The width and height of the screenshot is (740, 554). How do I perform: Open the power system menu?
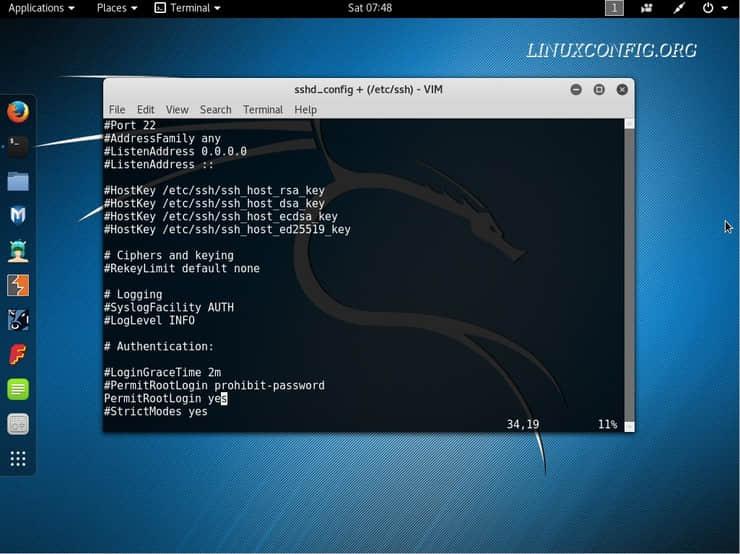(714, 8)
